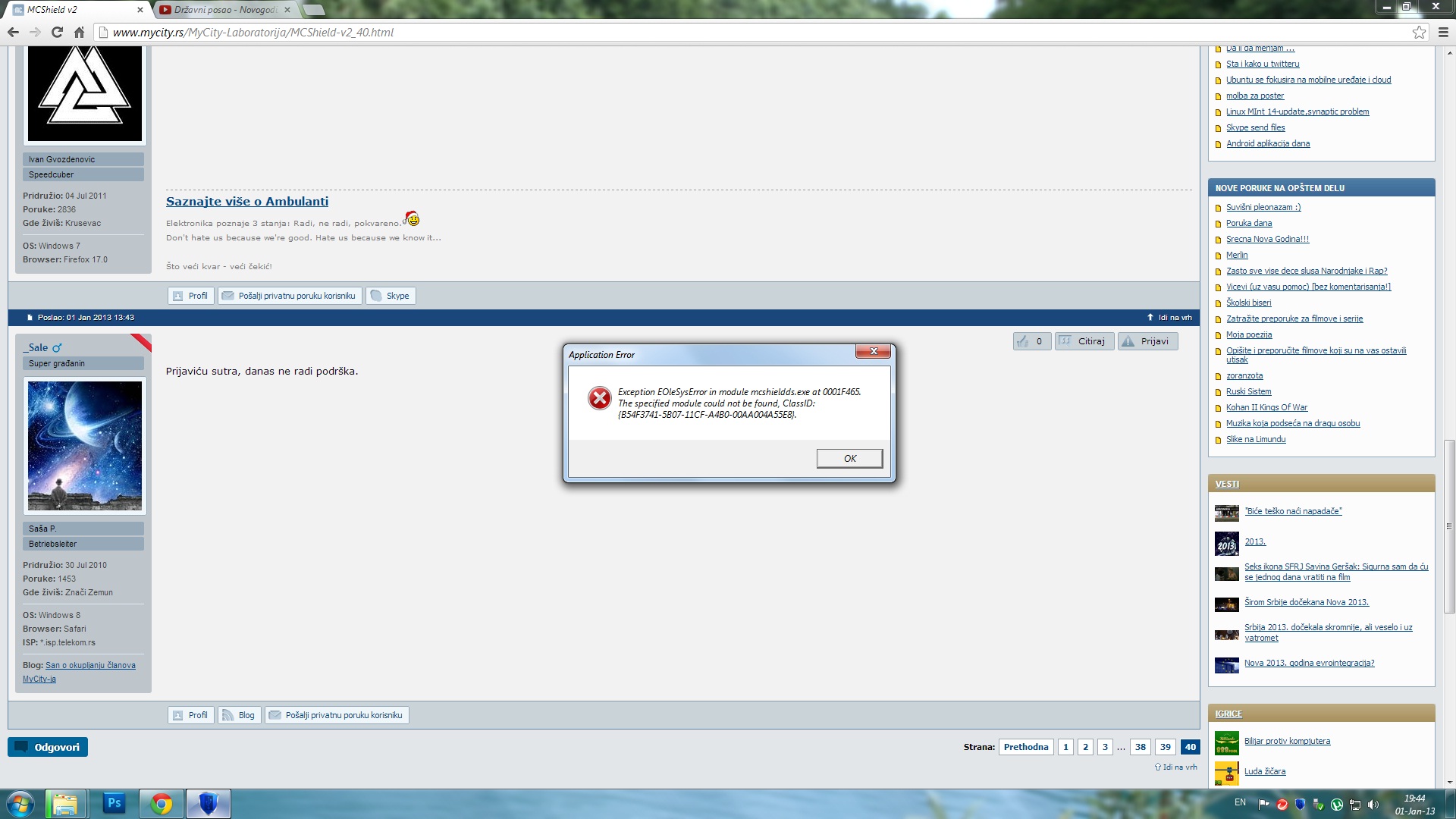Open the Saznajte više o Ambulanti link

pos(247,202)
